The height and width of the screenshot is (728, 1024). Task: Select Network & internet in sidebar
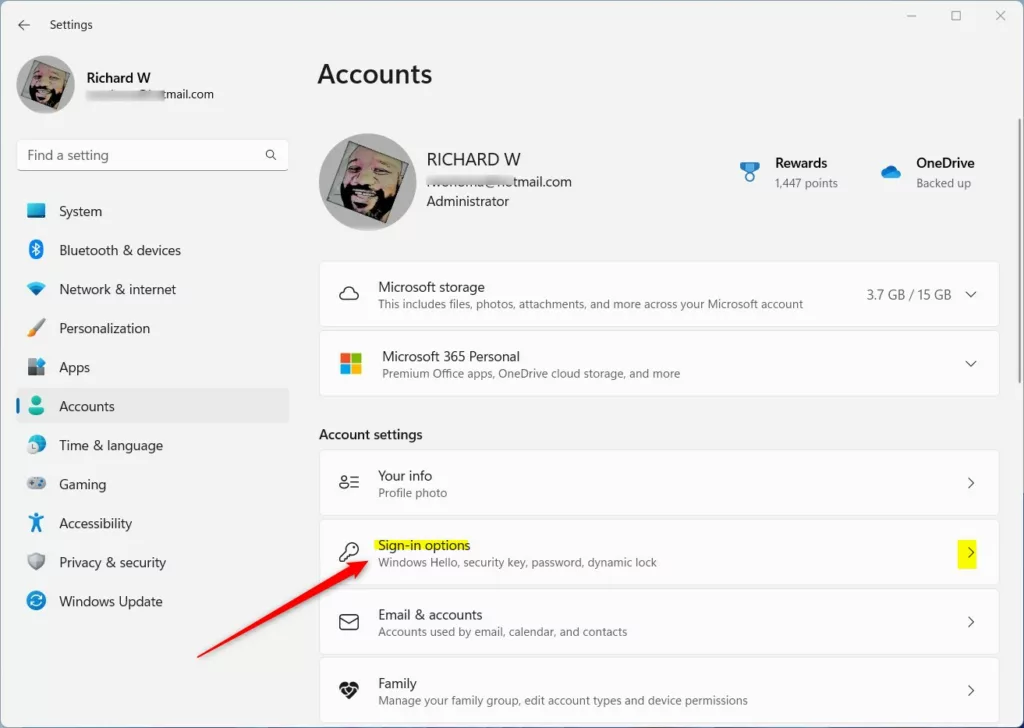pyautogui.click(x=117, y=289)
